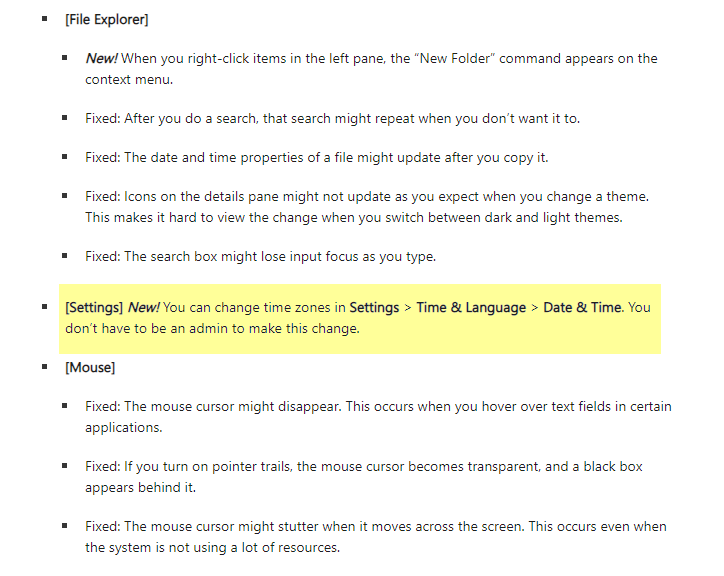Click bold "Time & Language" text
This screenshot has width=724, height=576.
pos(471,307)
